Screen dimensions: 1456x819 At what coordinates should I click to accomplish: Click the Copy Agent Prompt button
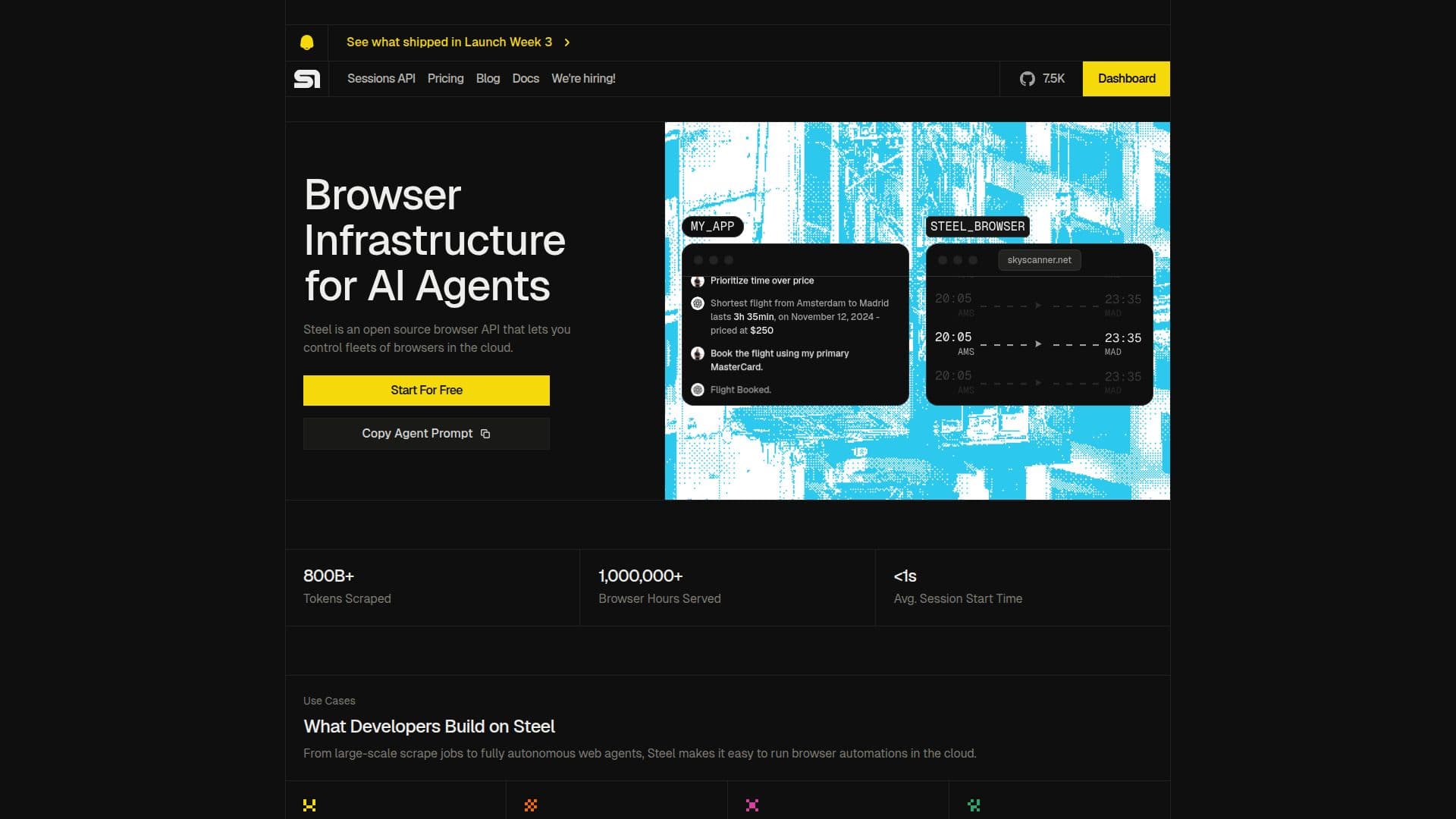[426, 434]
